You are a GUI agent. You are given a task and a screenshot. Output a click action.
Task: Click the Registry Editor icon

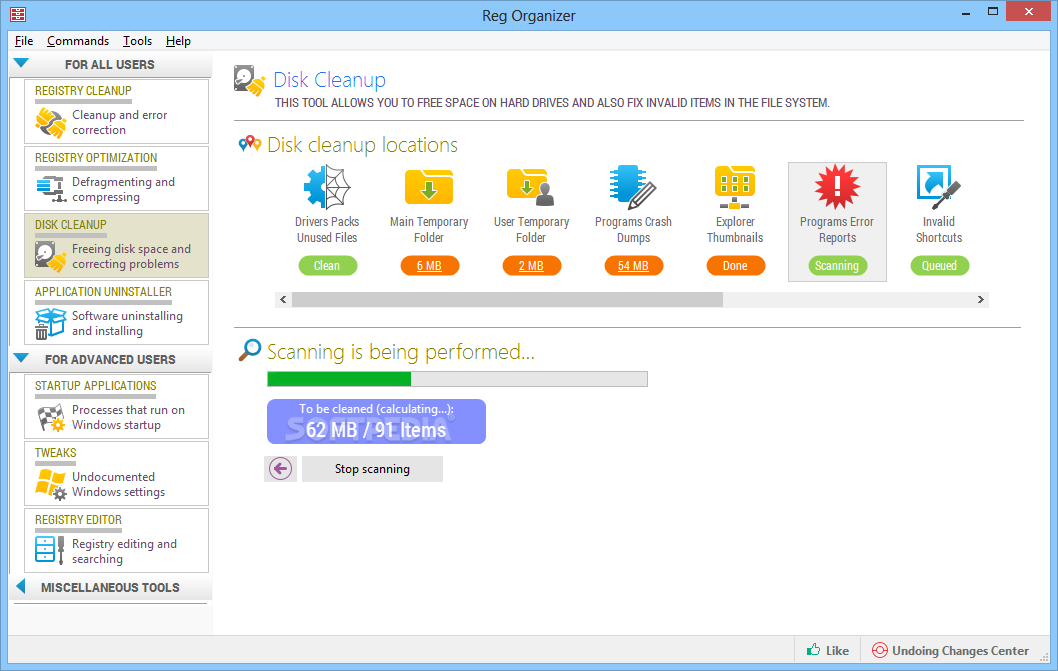point(49,549)
